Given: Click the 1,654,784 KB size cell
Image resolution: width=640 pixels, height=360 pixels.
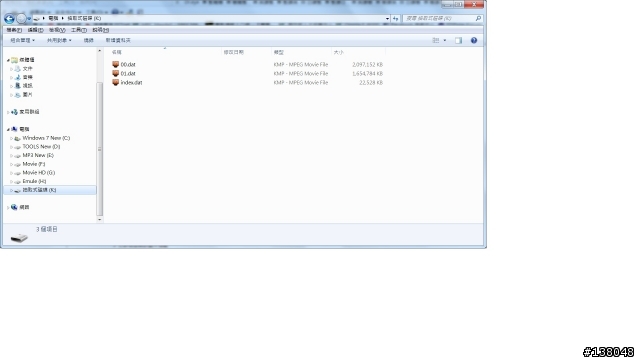Looking at the screenshot, I should (x=367, y=73).
